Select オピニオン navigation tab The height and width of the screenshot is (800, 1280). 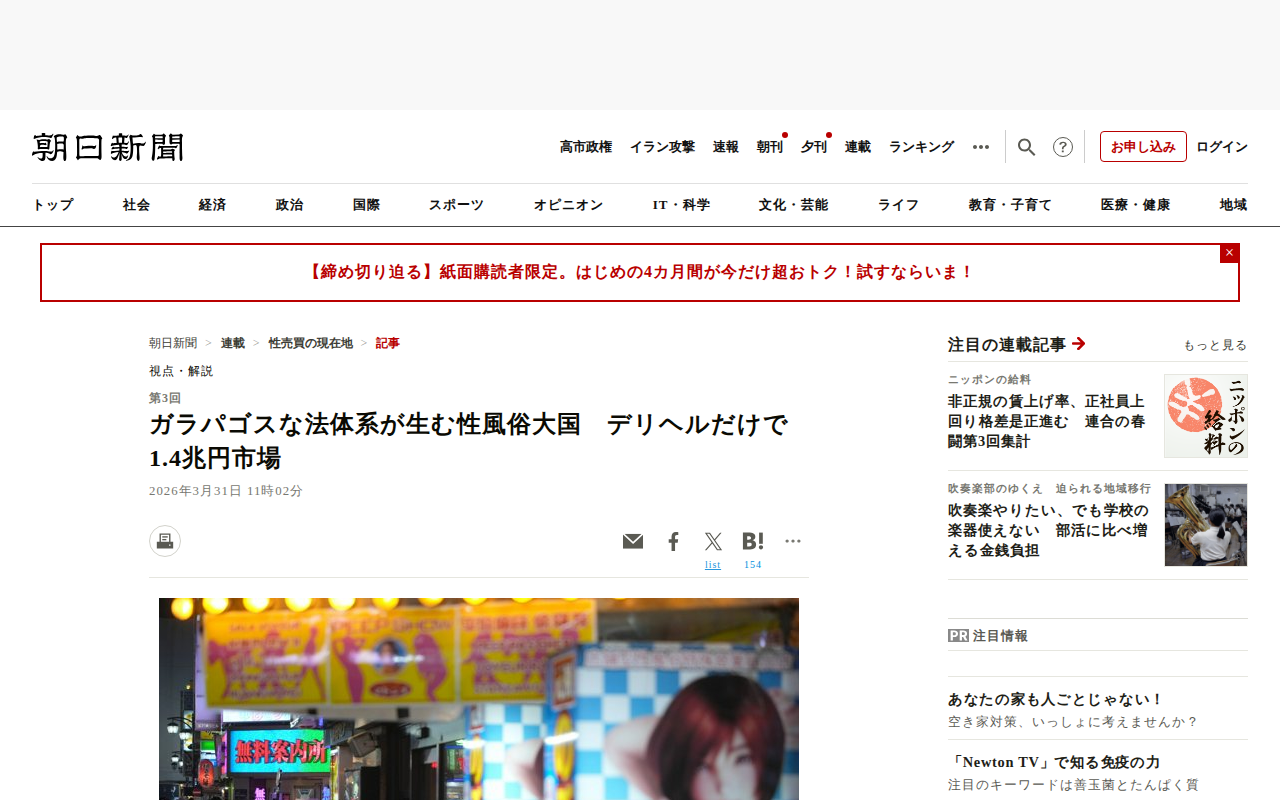568,205
